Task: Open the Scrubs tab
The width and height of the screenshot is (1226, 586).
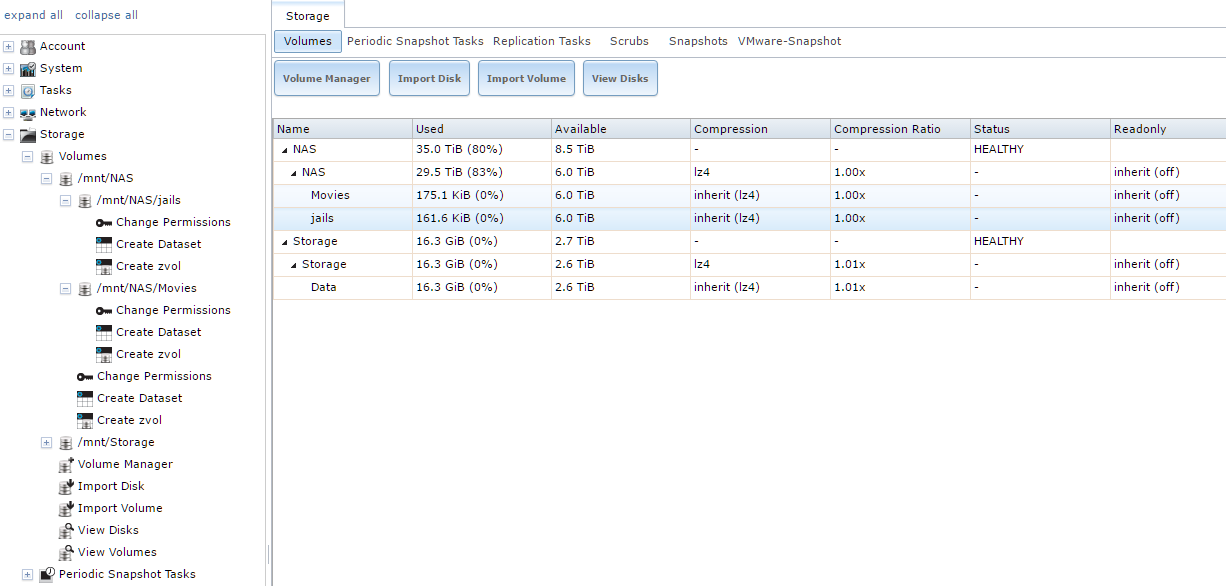Action: coord(629,41)
